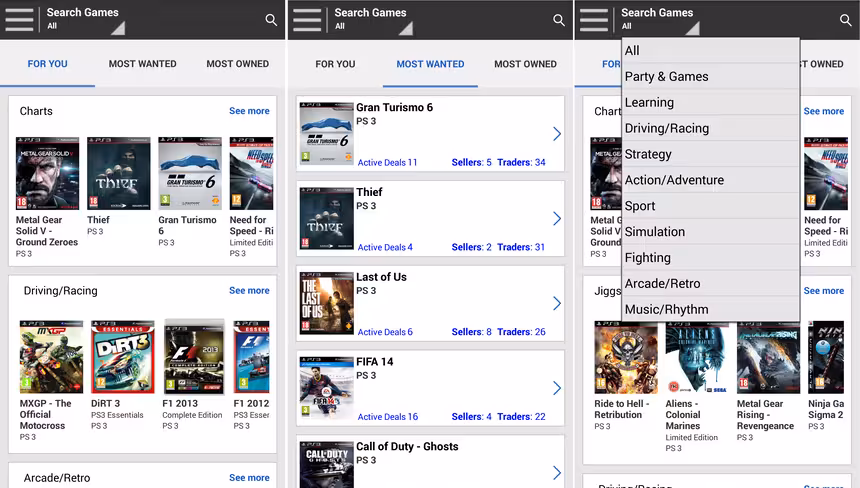The image size is (860, 488).
Task: Select MOST OWNED tab in middle screen
Action: pos(525,64)
